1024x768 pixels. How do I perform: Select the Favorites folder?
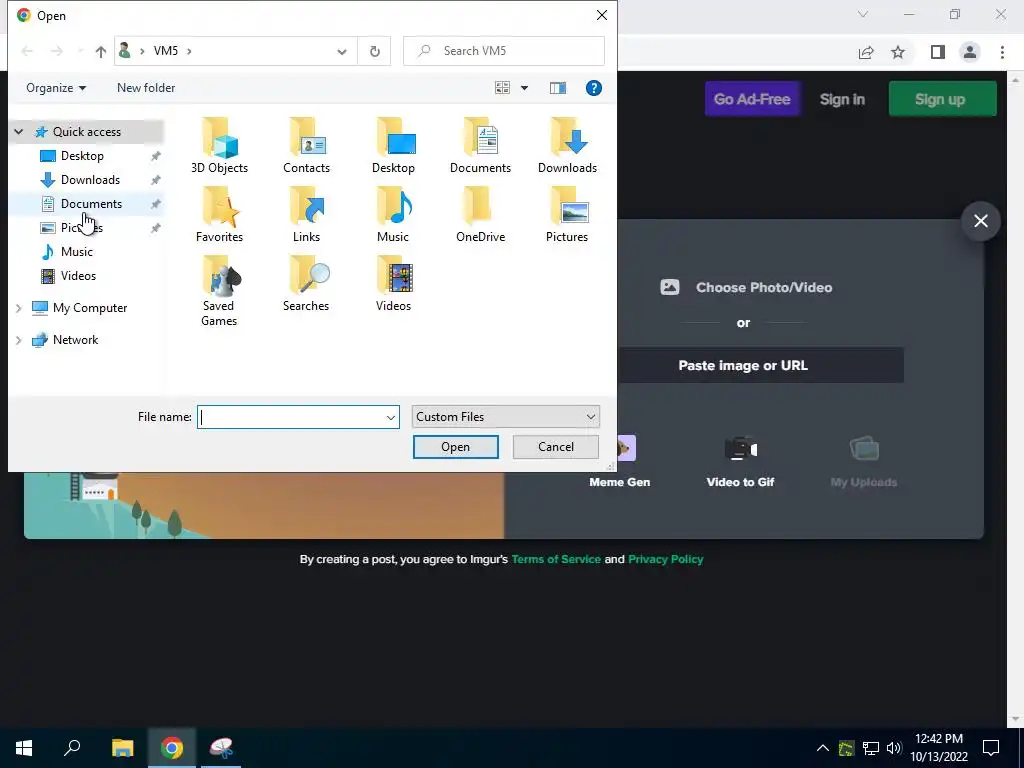[219, 214]
